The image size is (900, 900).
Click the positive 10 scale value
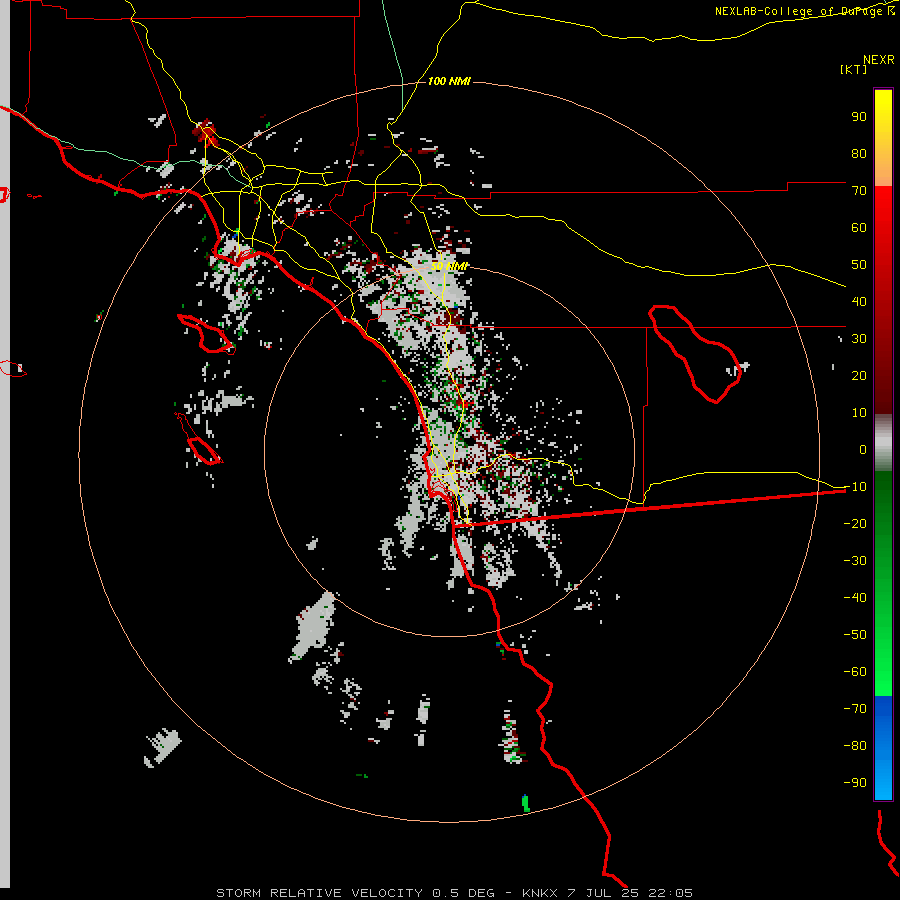coord(859,413)
